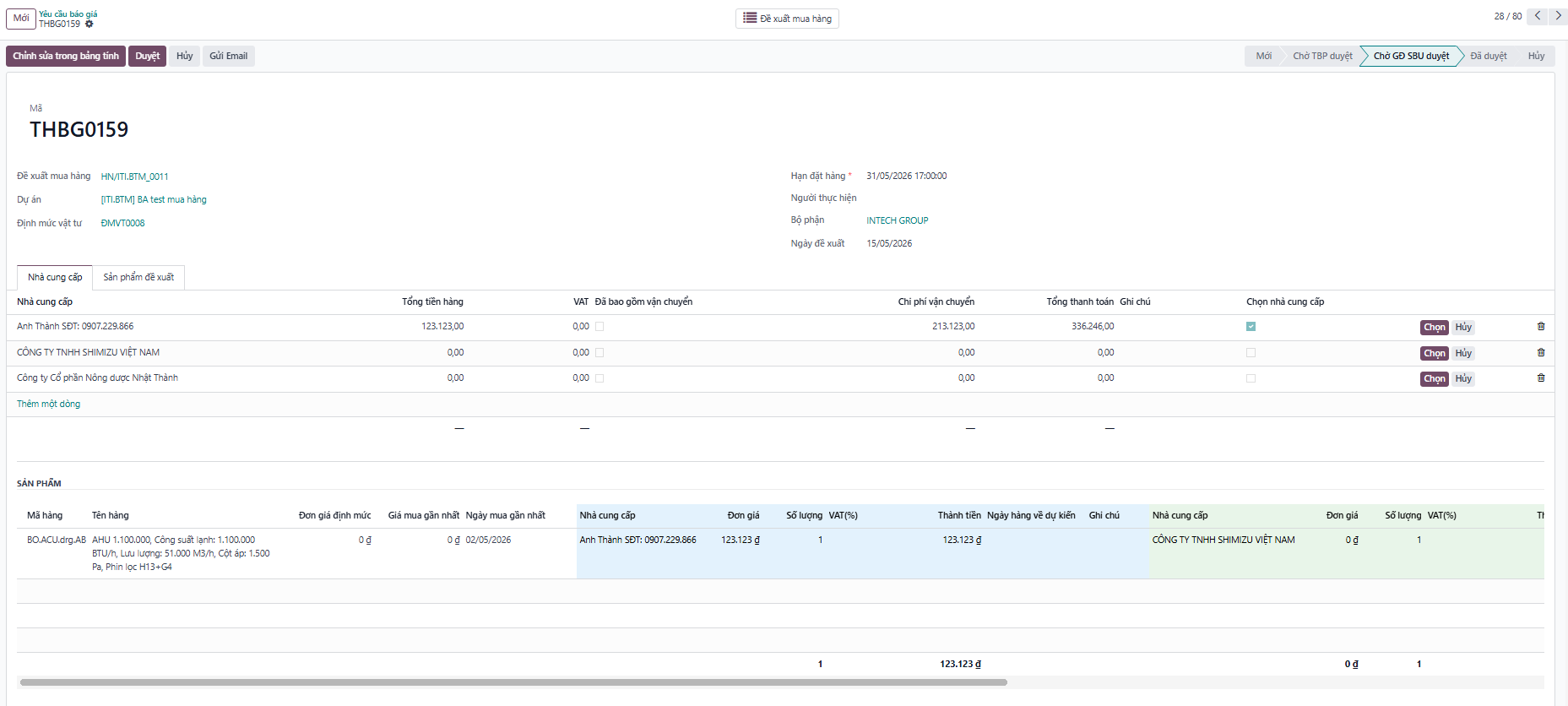Check shipping-included box for SHIMIZU VIỆT NAM
The width and height of the screenshot is (1568, 706).
(600, 353)
